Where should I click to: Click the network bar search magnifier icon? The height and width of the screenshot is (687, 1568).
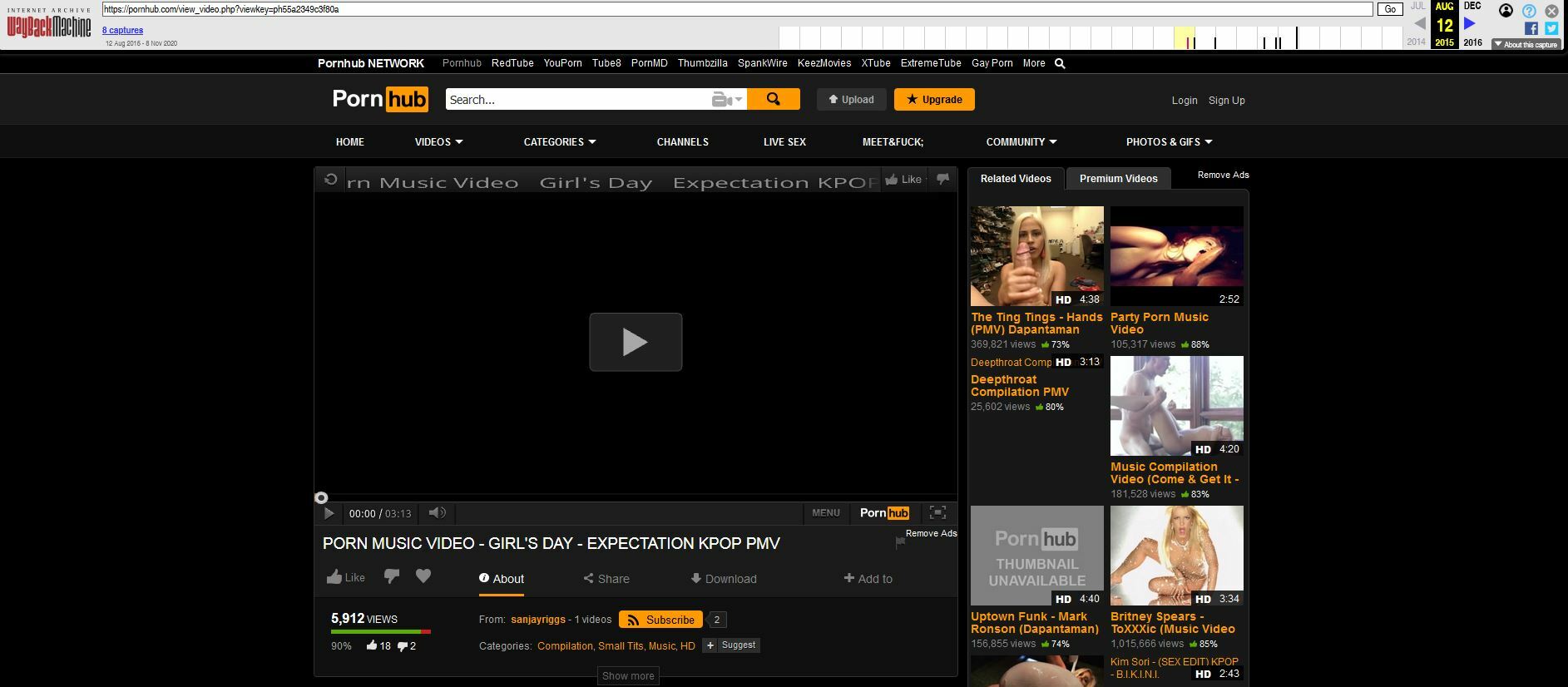coord(1060,63)
